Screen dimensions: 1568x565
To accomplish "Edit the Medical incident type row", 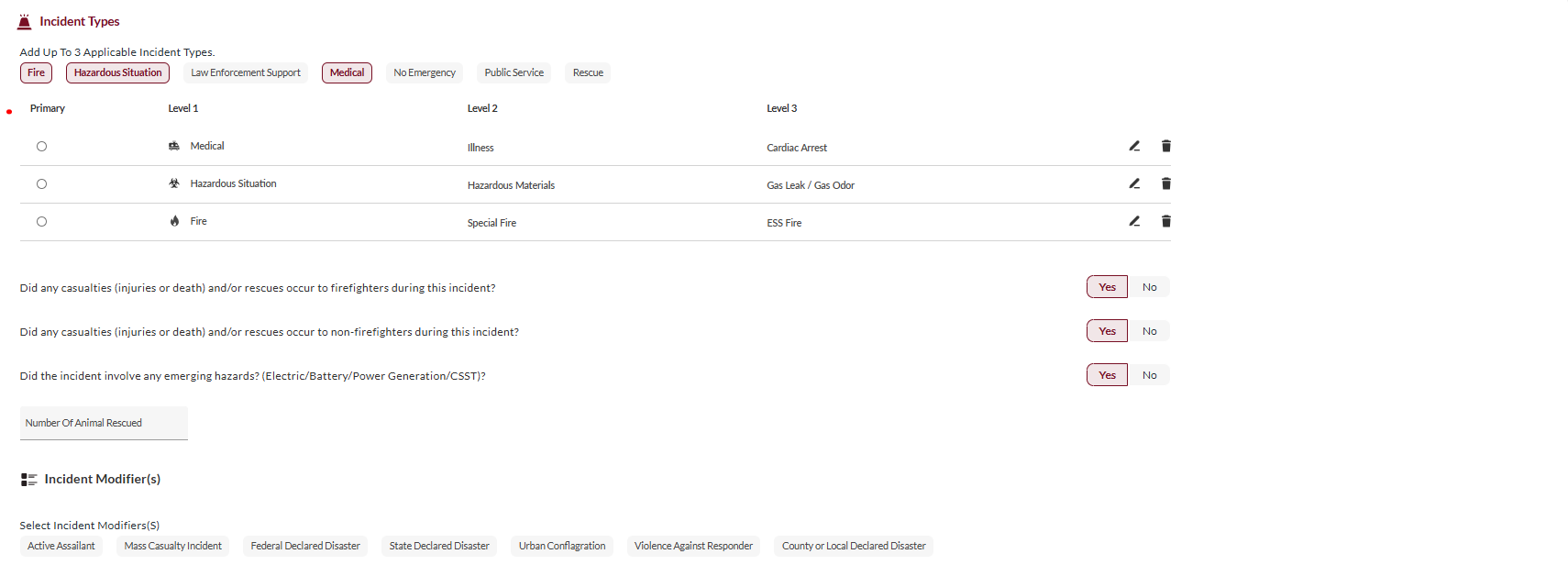I will (x=1134, y=146).
